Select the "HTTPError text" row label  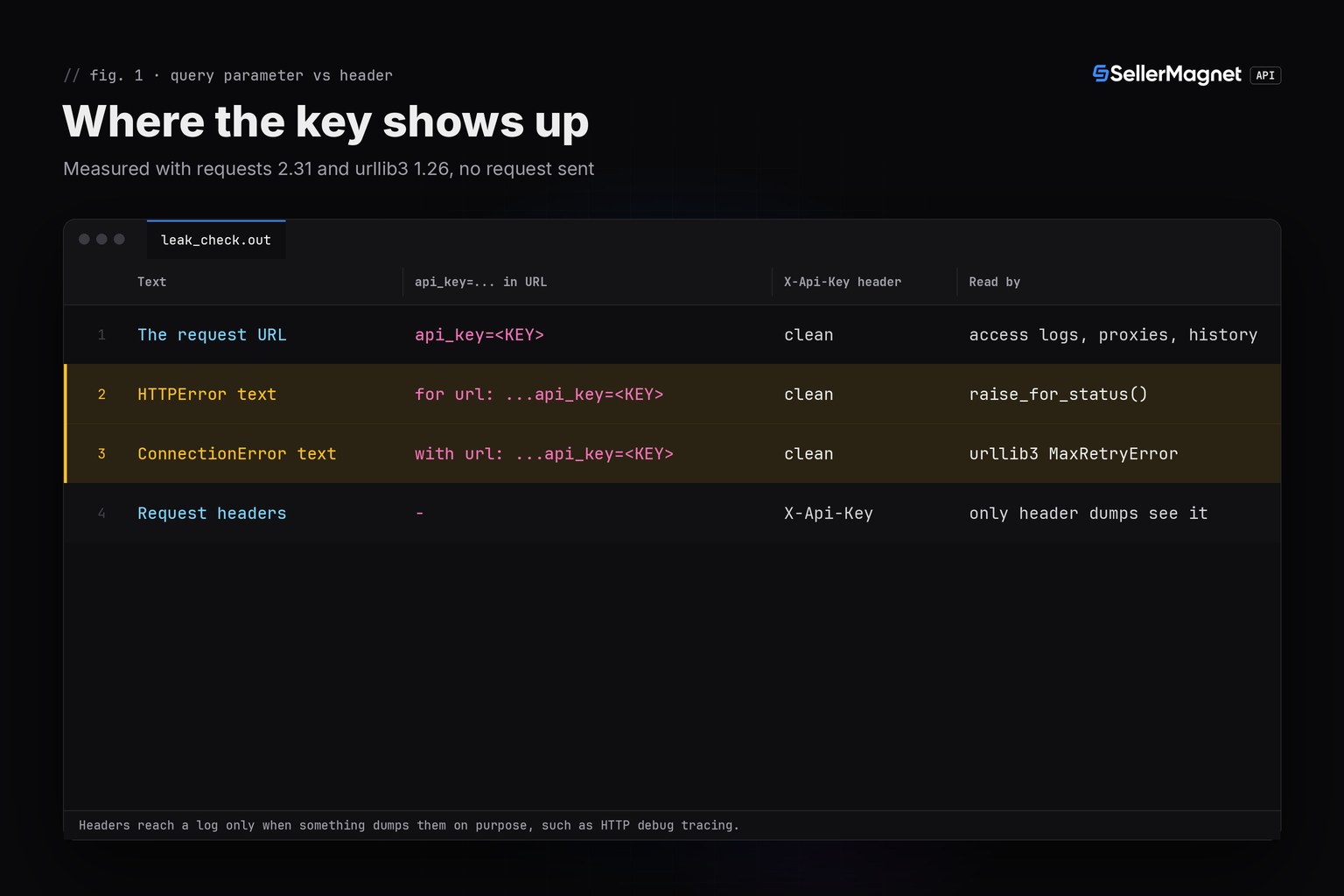click(206, 395)
